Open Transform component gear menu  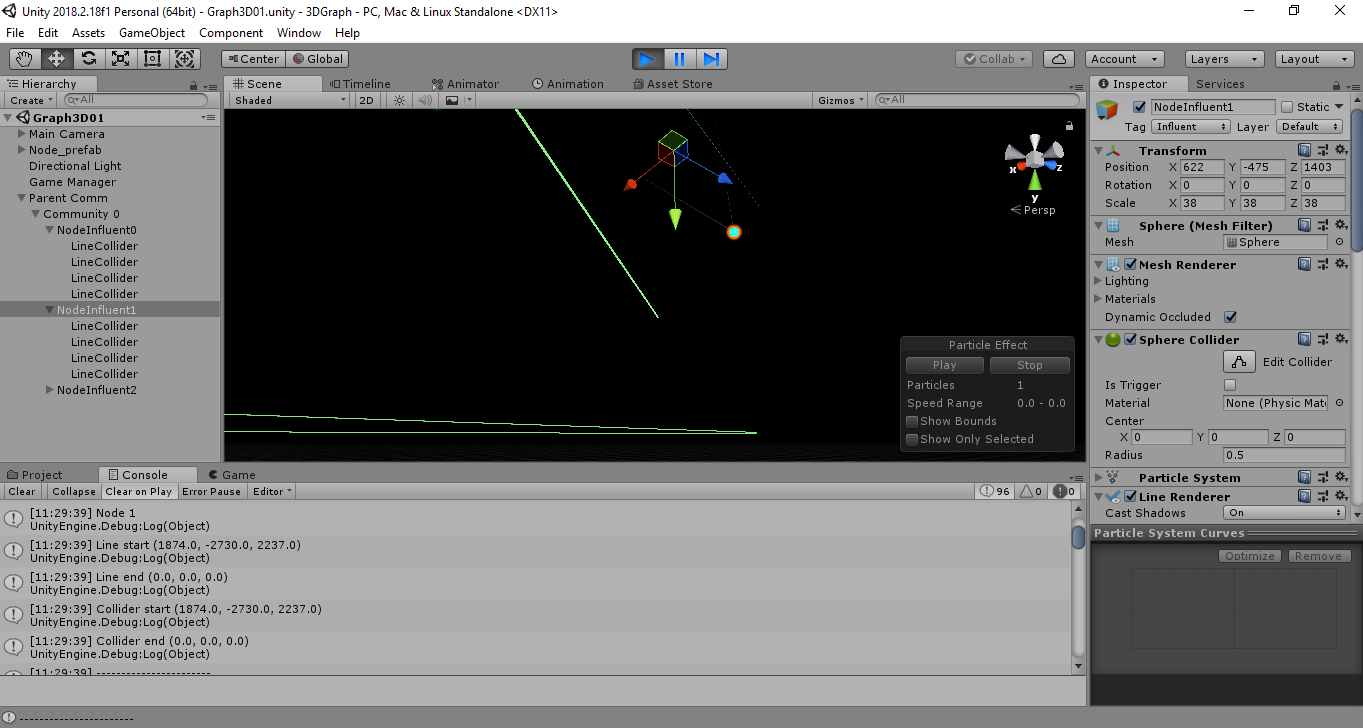point(1341,150)
